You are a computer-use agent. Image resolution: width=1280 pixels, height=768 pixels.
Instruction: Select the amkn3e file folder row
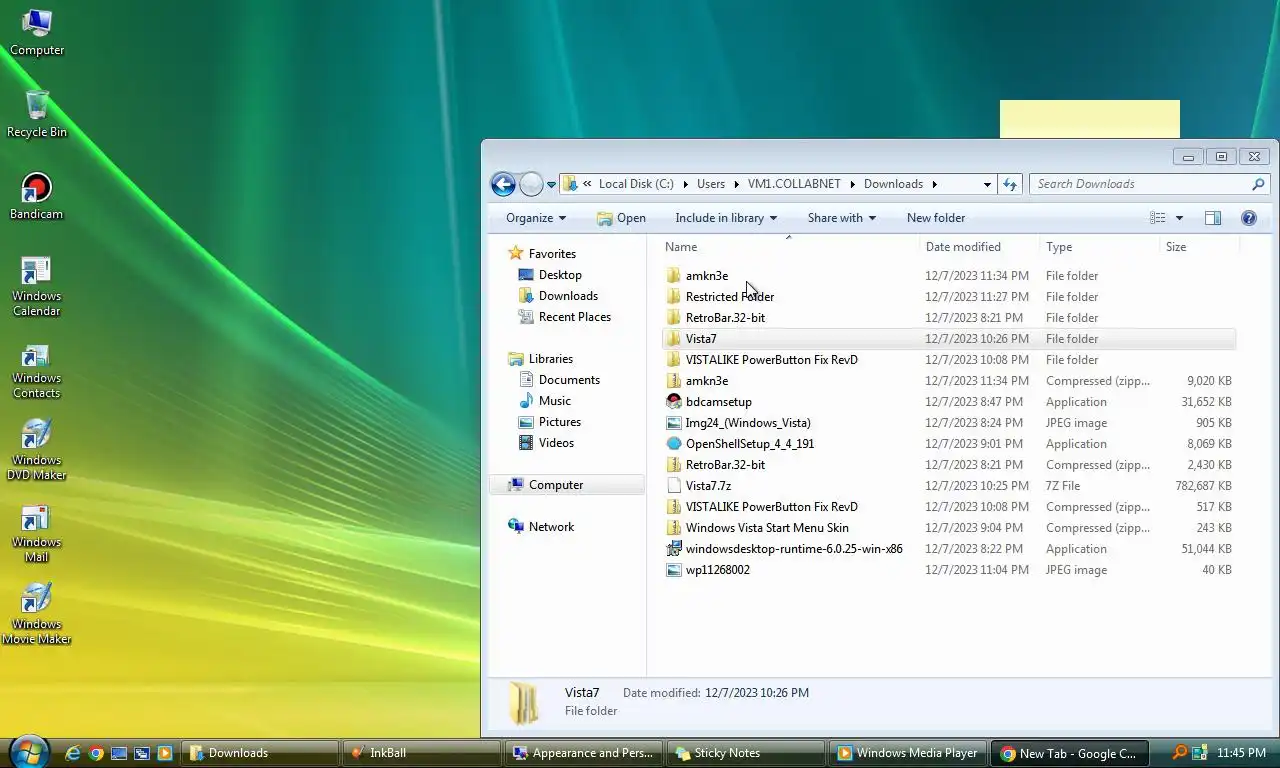(949, 276)
